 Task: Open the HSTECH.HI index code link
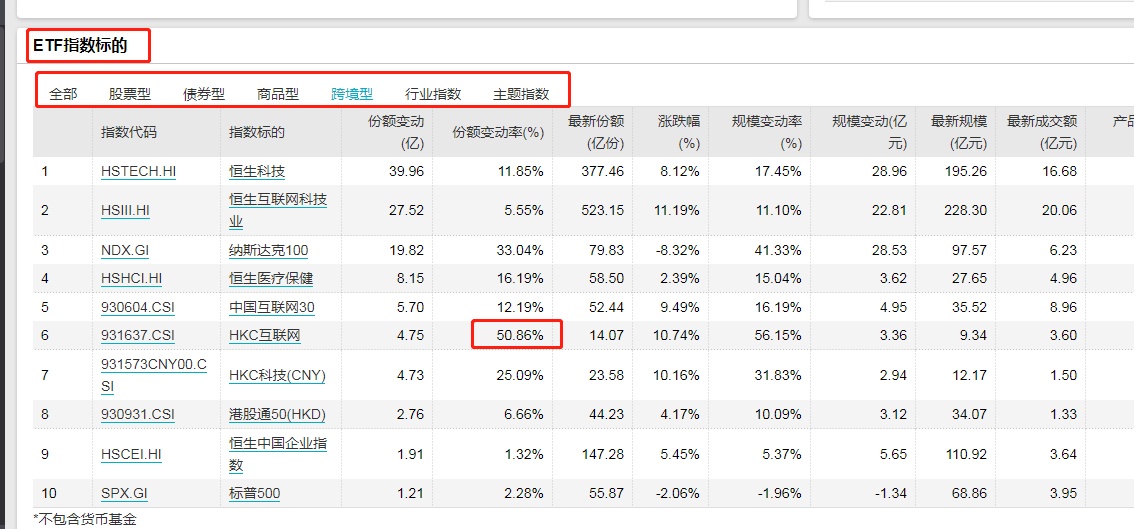138,171
